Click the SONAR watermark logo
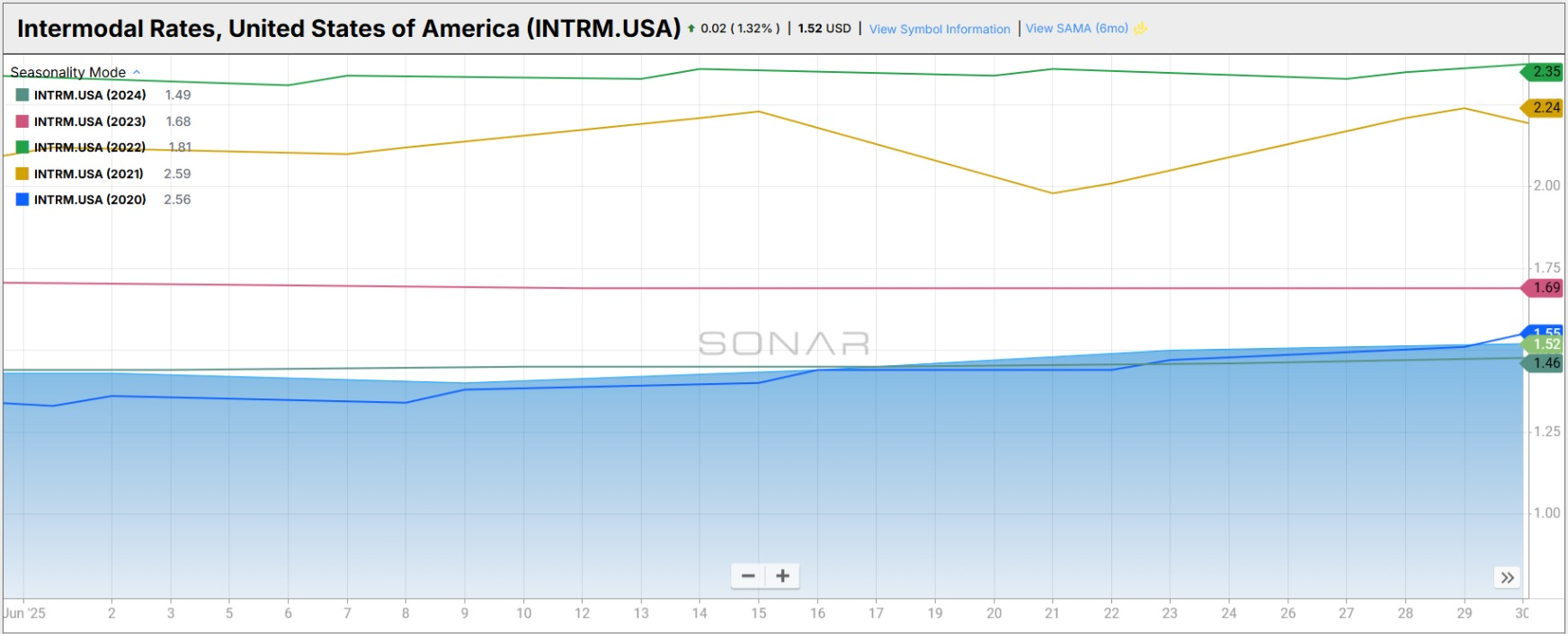1568x634 pixels. click(x=783, y=344)
